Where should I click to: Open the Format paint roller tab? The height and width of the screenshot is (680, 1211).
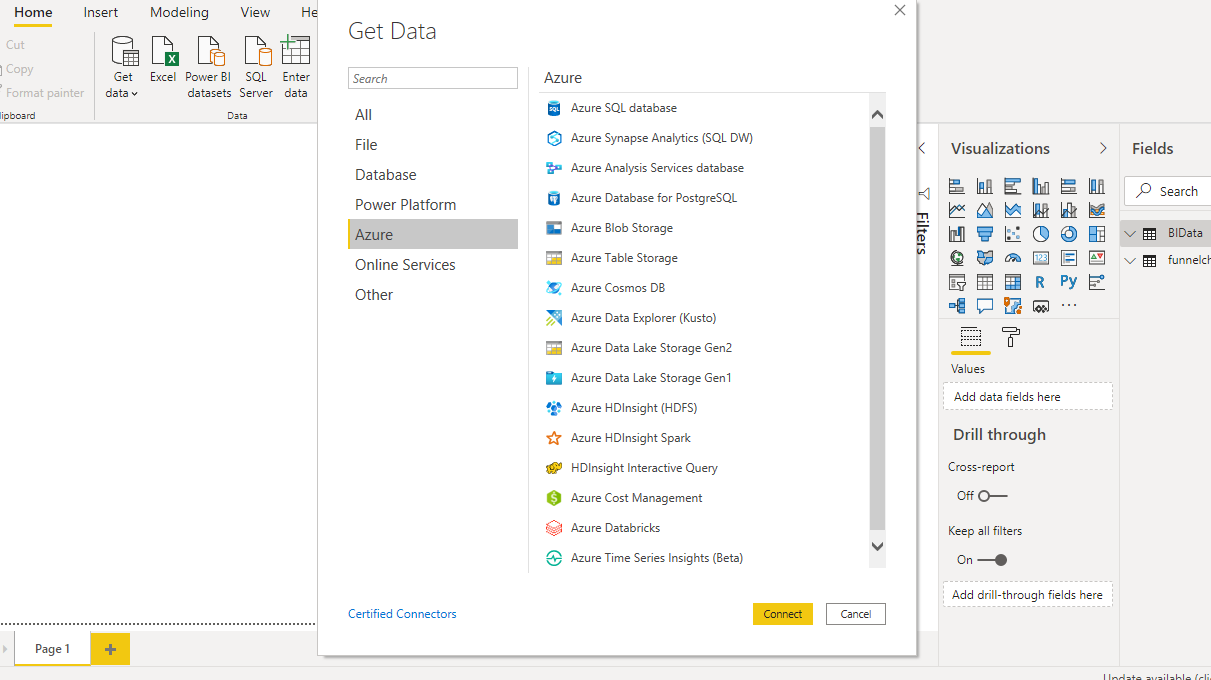[x=1011, y=338]
